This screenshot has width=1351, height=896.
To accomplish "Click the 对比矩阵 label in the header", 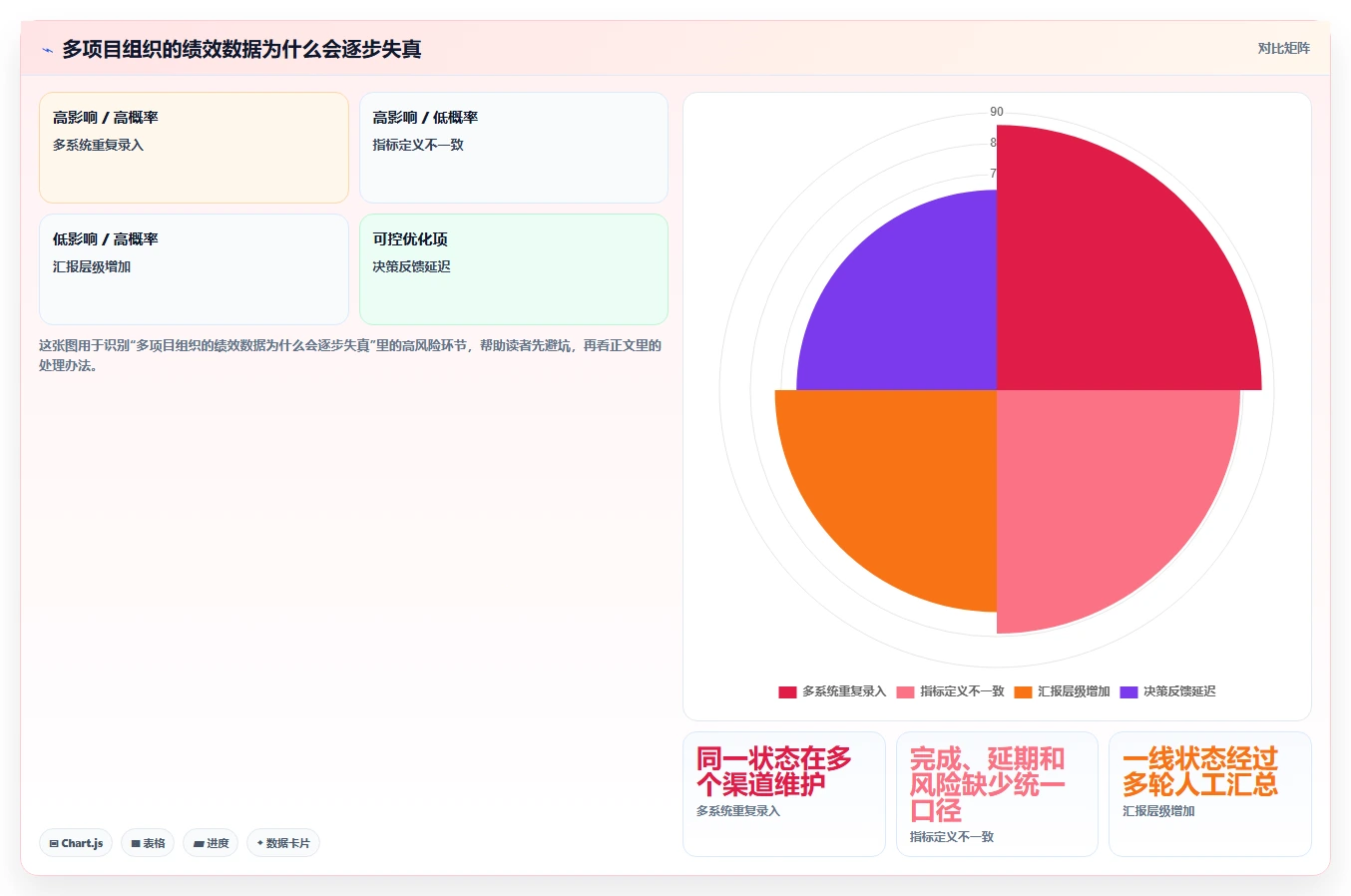I will [x=1283, y=48].
